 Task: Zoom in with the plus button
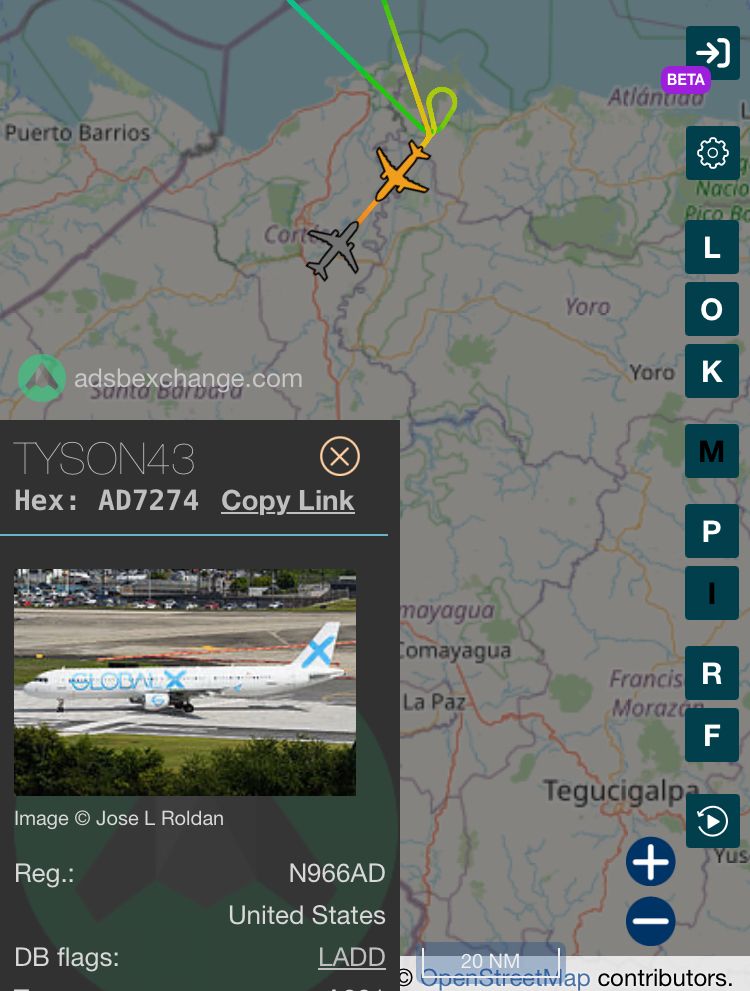[651, 861]
